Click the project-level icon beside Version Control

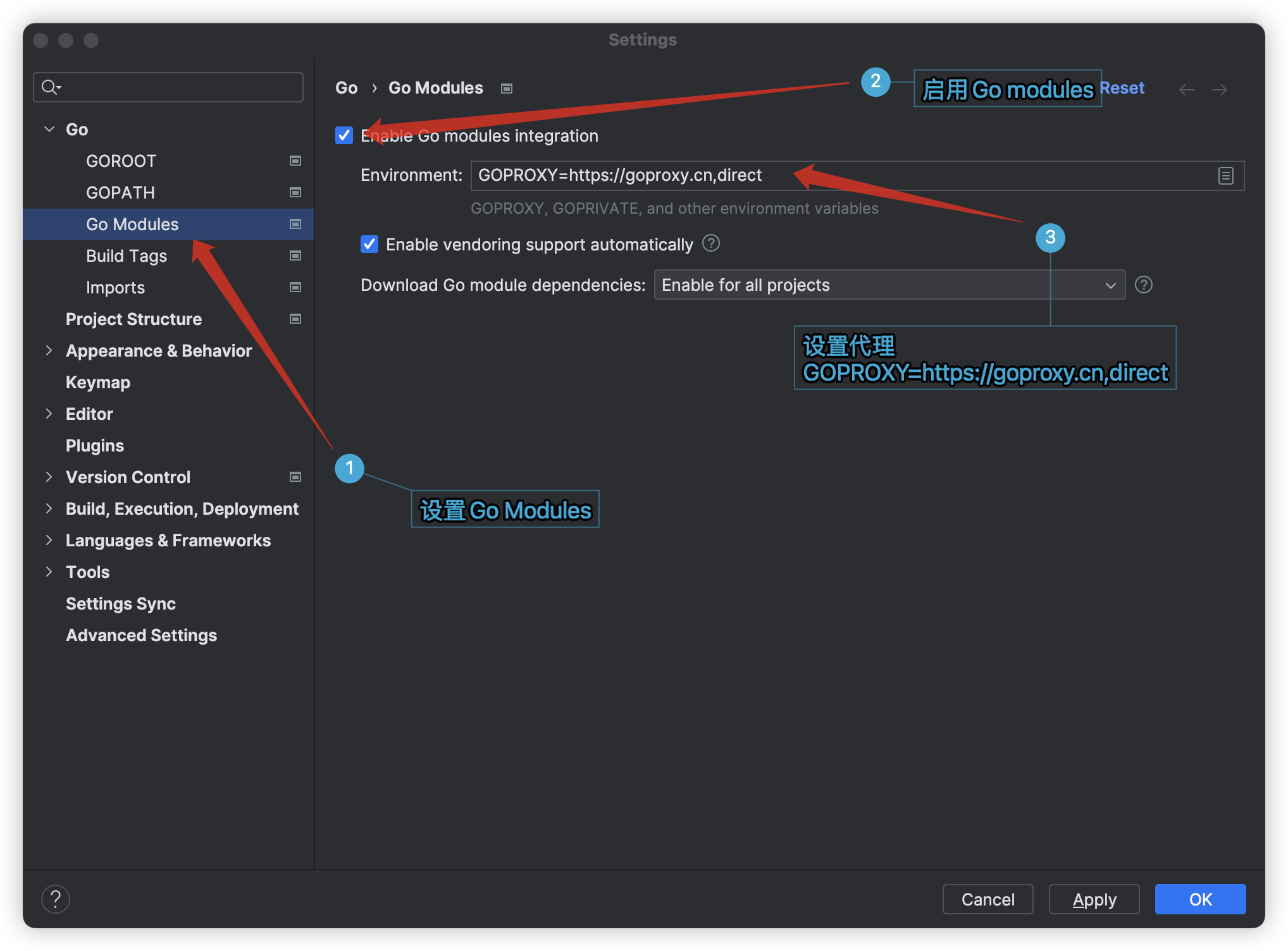click(295, 477)
